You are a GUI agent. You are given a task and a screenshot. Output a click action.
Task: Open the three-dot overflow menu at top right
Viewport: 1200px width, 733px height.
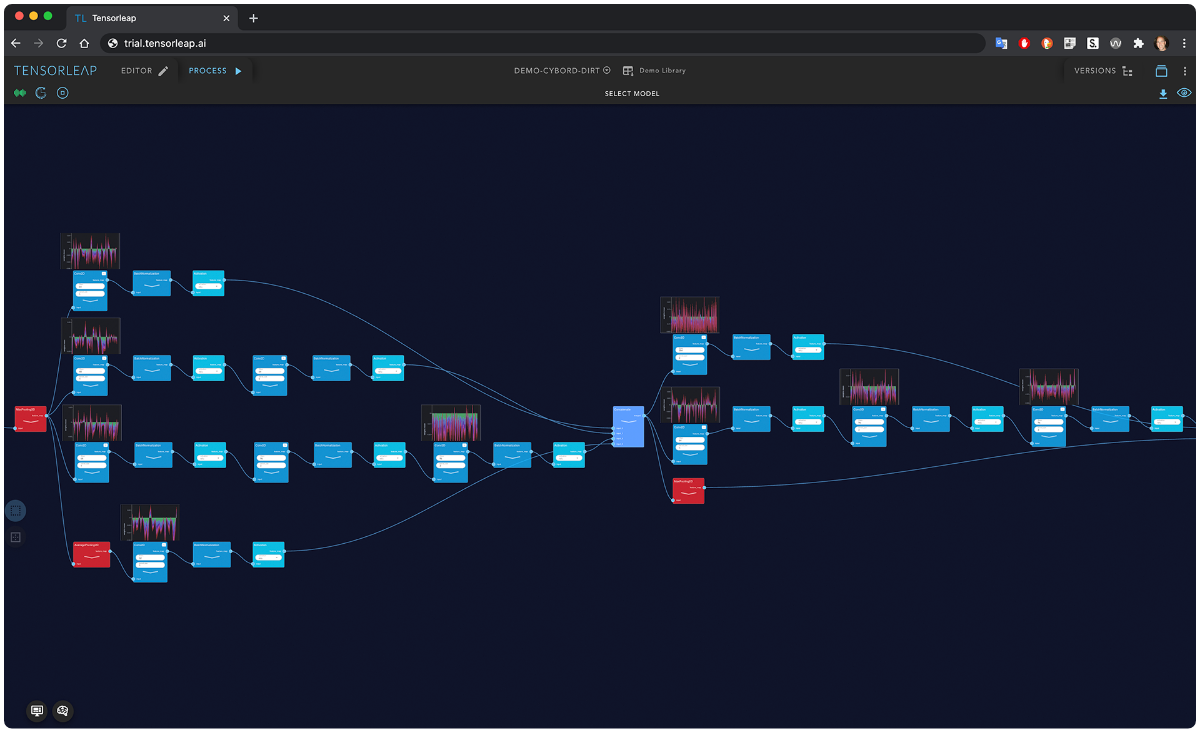1185,70
